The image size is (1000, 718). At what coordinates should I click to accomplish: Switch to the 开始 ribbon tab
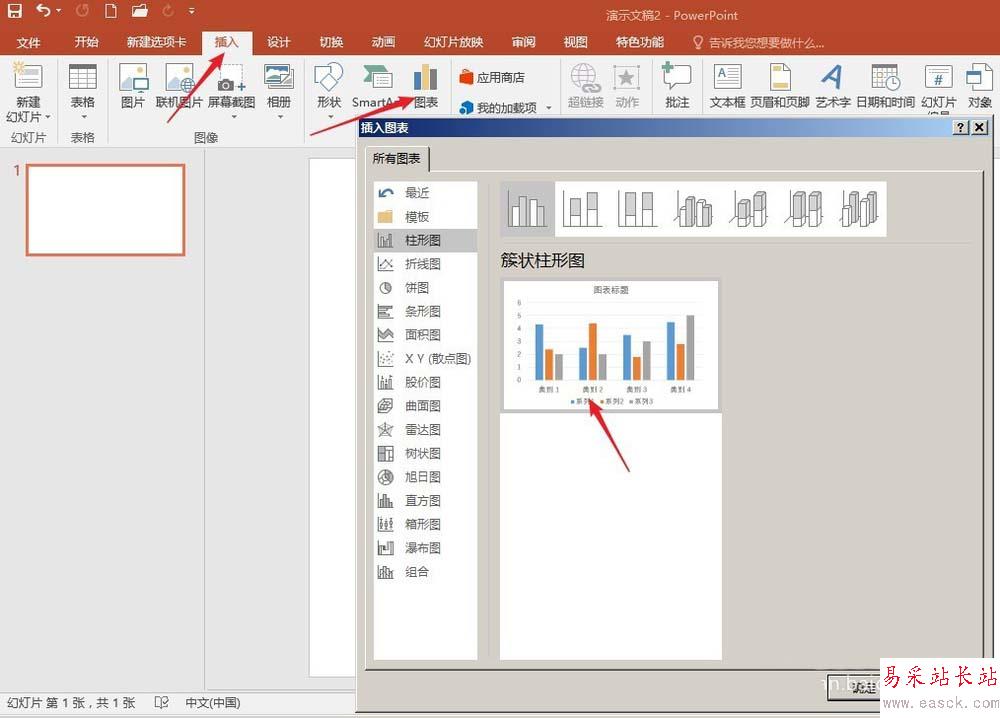coord(86,42)
